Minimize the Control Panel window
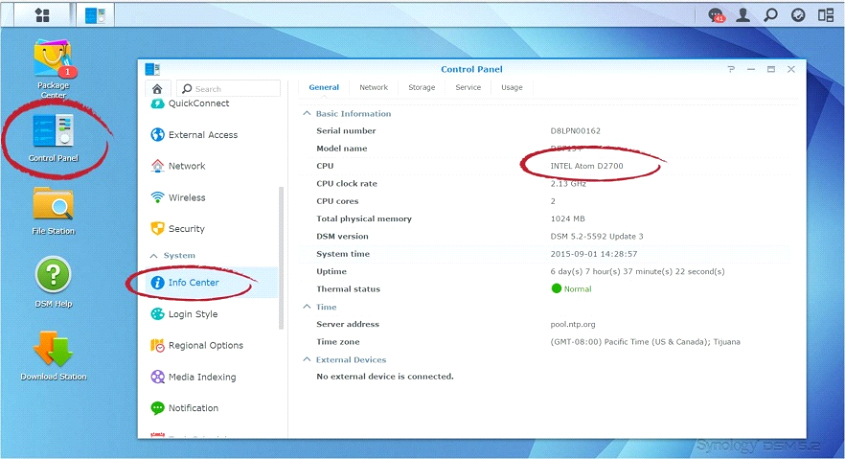845x459 pixels. coord(751,69)
